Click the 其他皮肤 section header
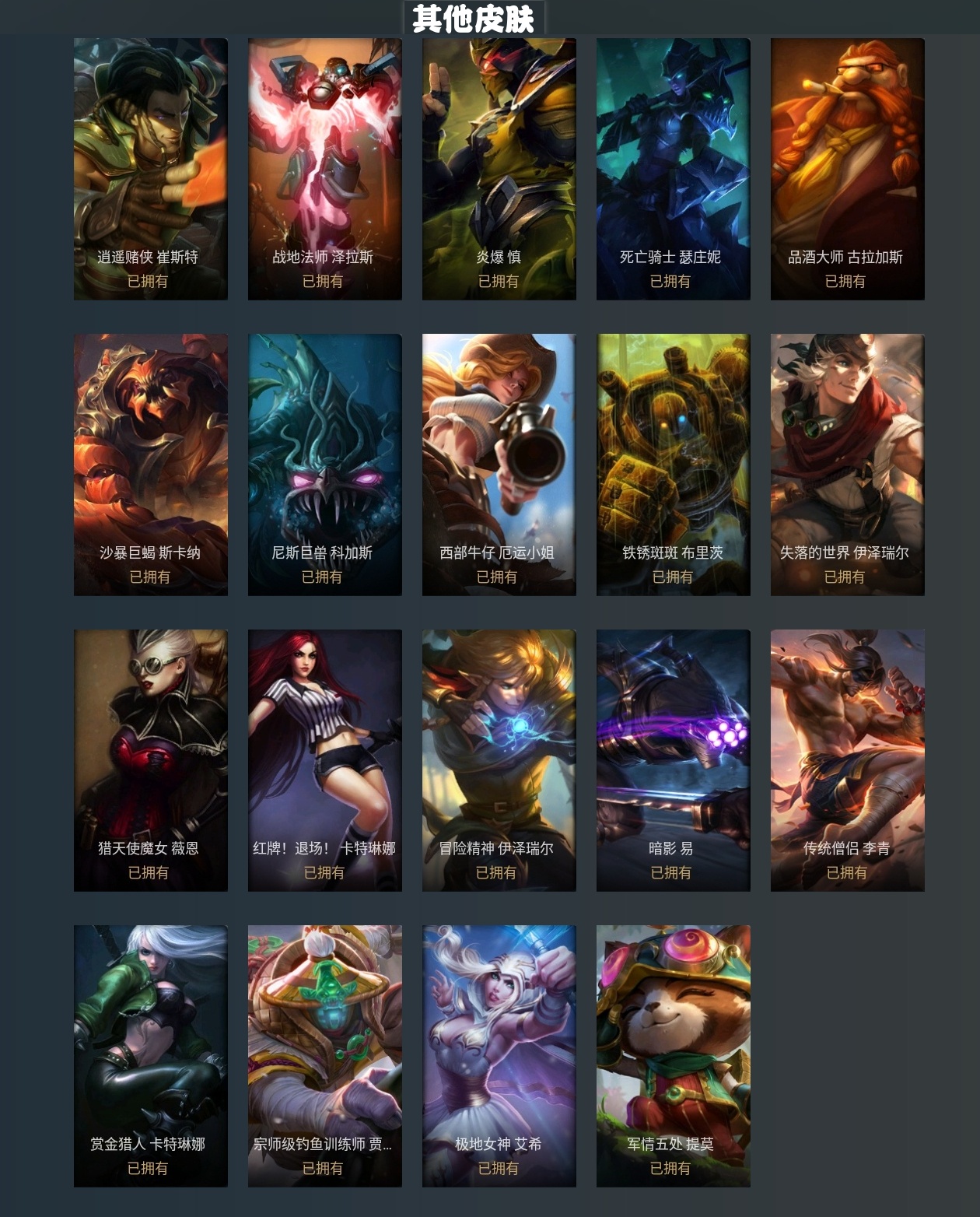The height and width of the screenshot is (1217, 980). coord(474,18)
